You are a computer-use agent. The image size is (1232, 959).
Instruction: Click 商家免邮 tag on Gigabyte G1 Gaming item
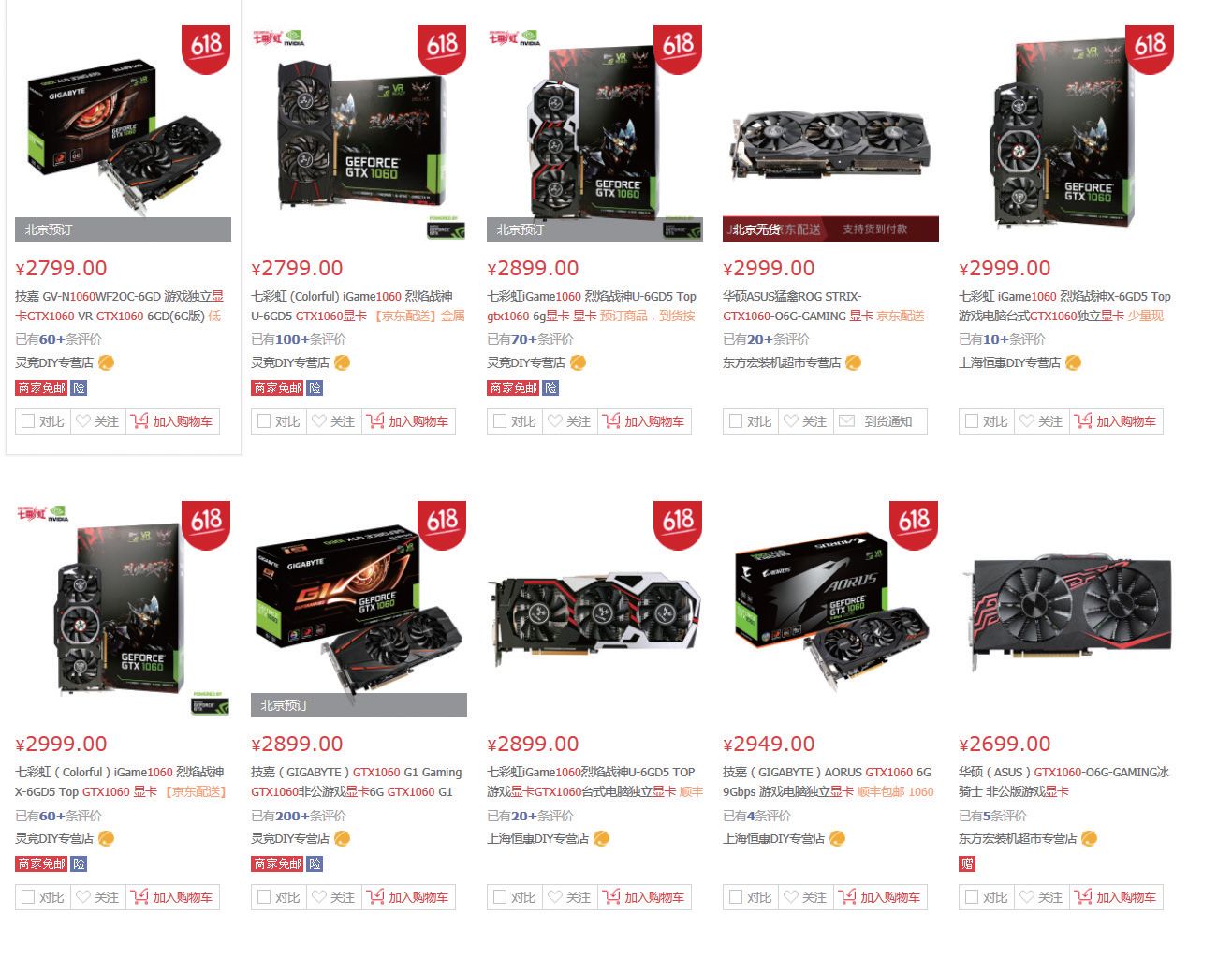point(277,863)
